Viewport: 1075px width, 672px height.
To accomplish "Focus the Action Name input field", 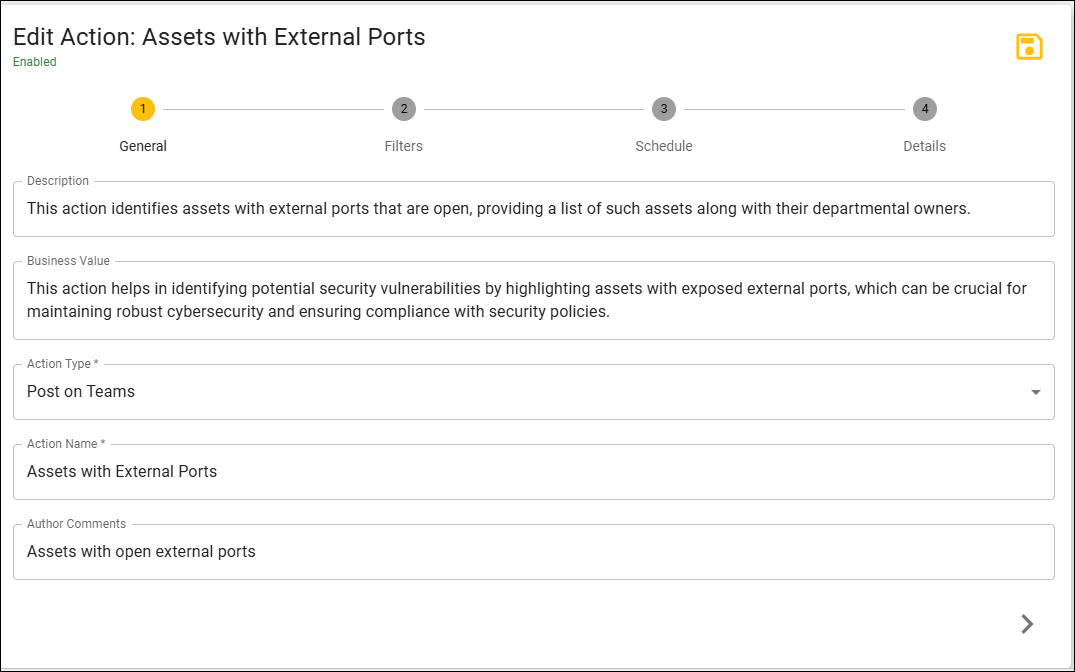I will tap(533, 472).
